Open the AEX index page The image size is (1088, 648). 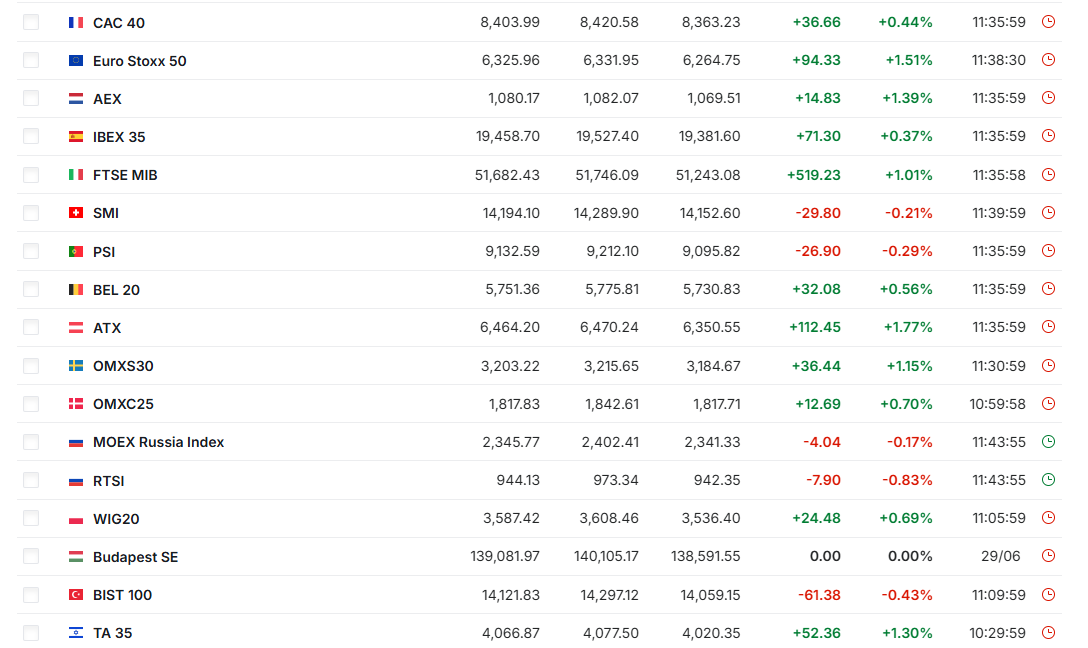108,99
